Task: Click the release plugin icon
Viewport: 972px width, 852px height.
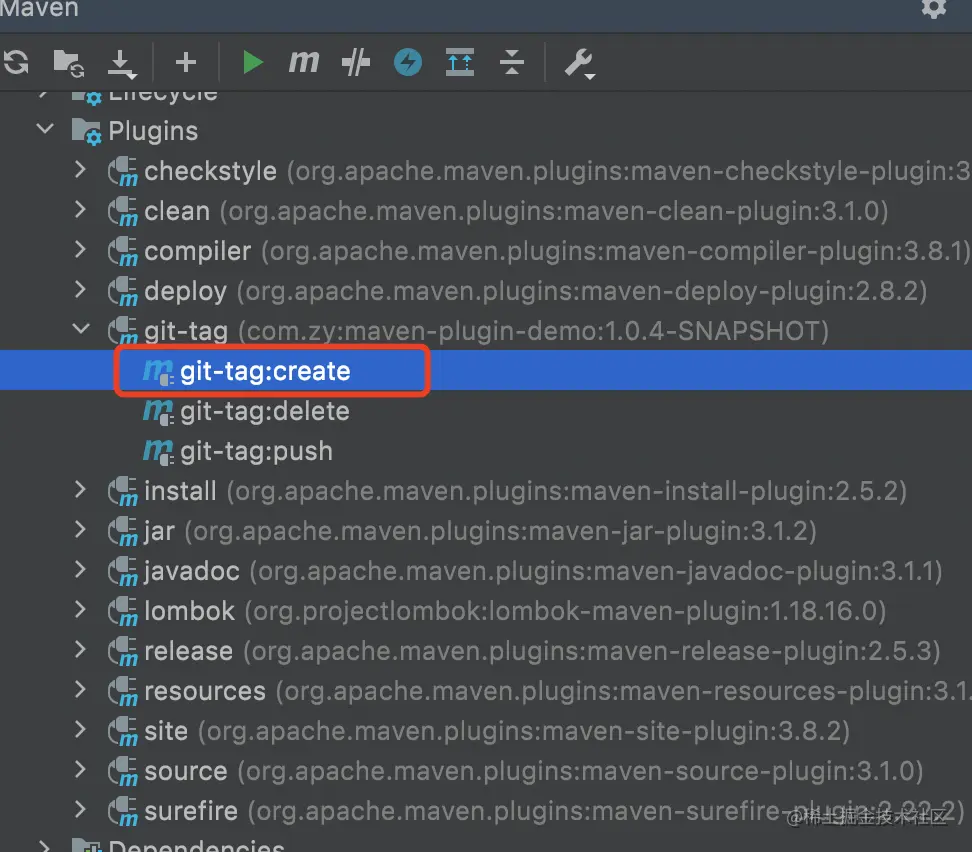Action: [123, 651]
